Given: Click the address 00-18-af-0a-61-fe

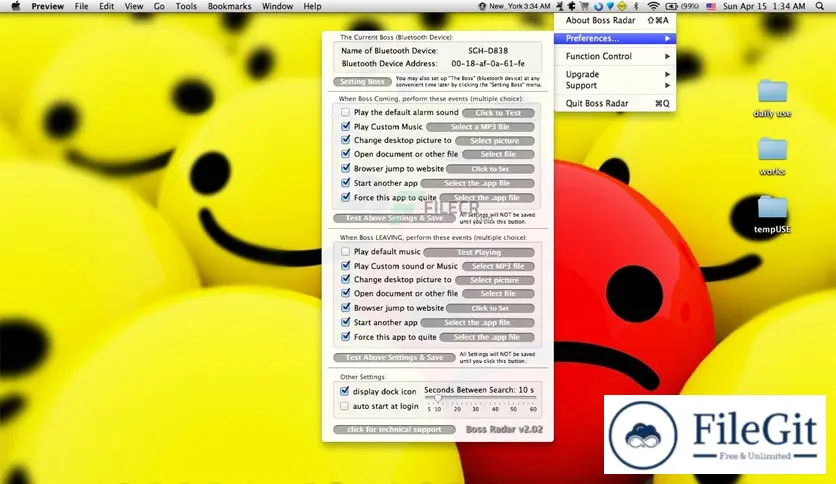Looking at the screenshot, I should (x=488, y=63).
